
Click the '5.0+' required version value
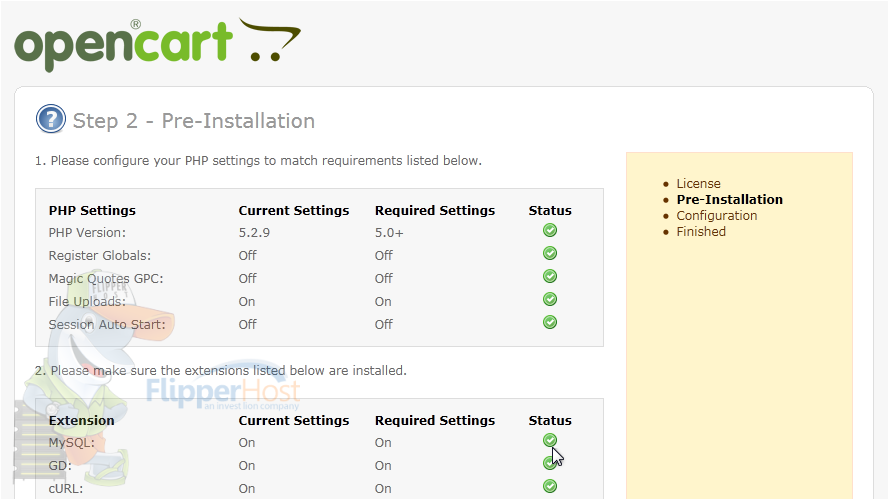(x=389, y=232)
